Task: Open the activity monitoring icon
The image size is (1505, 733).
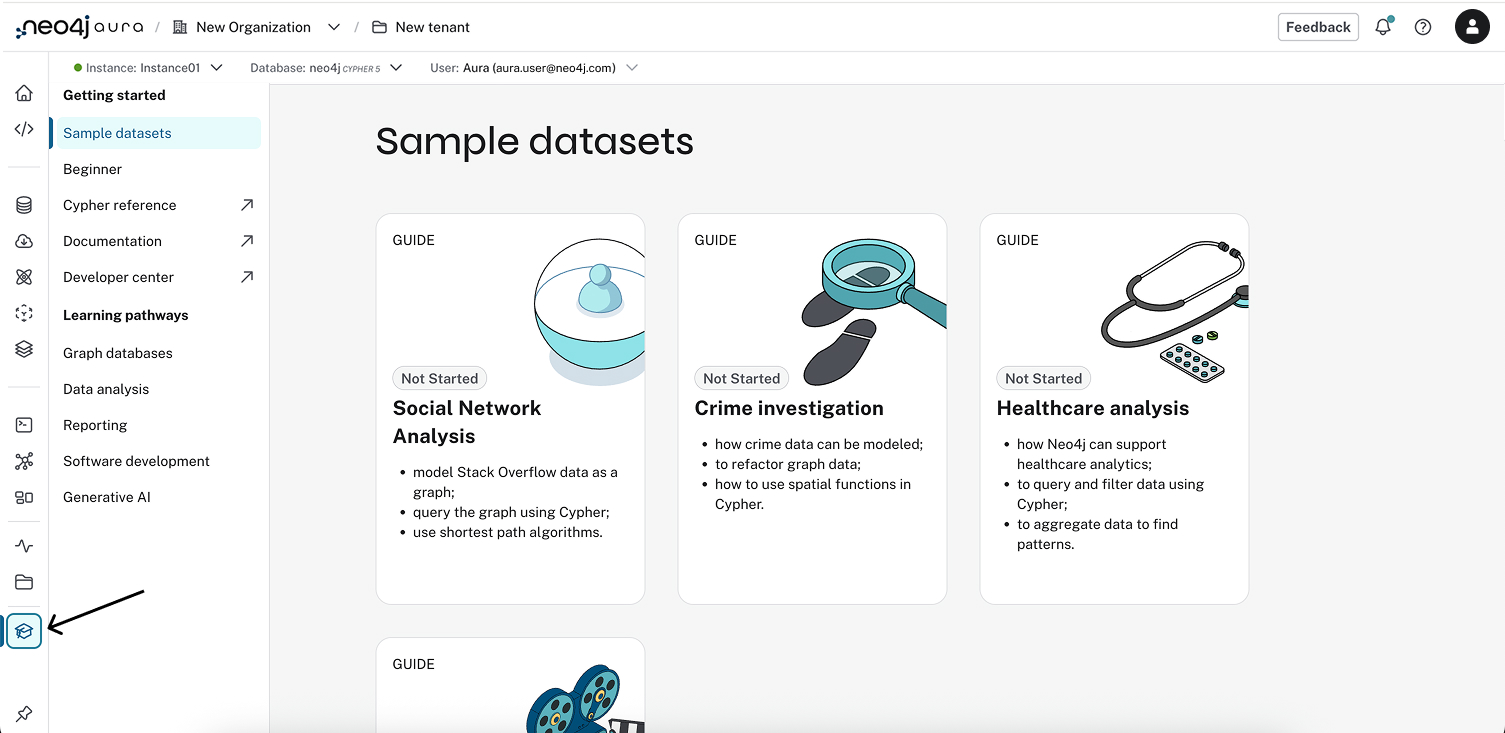Action: point(23,546)
